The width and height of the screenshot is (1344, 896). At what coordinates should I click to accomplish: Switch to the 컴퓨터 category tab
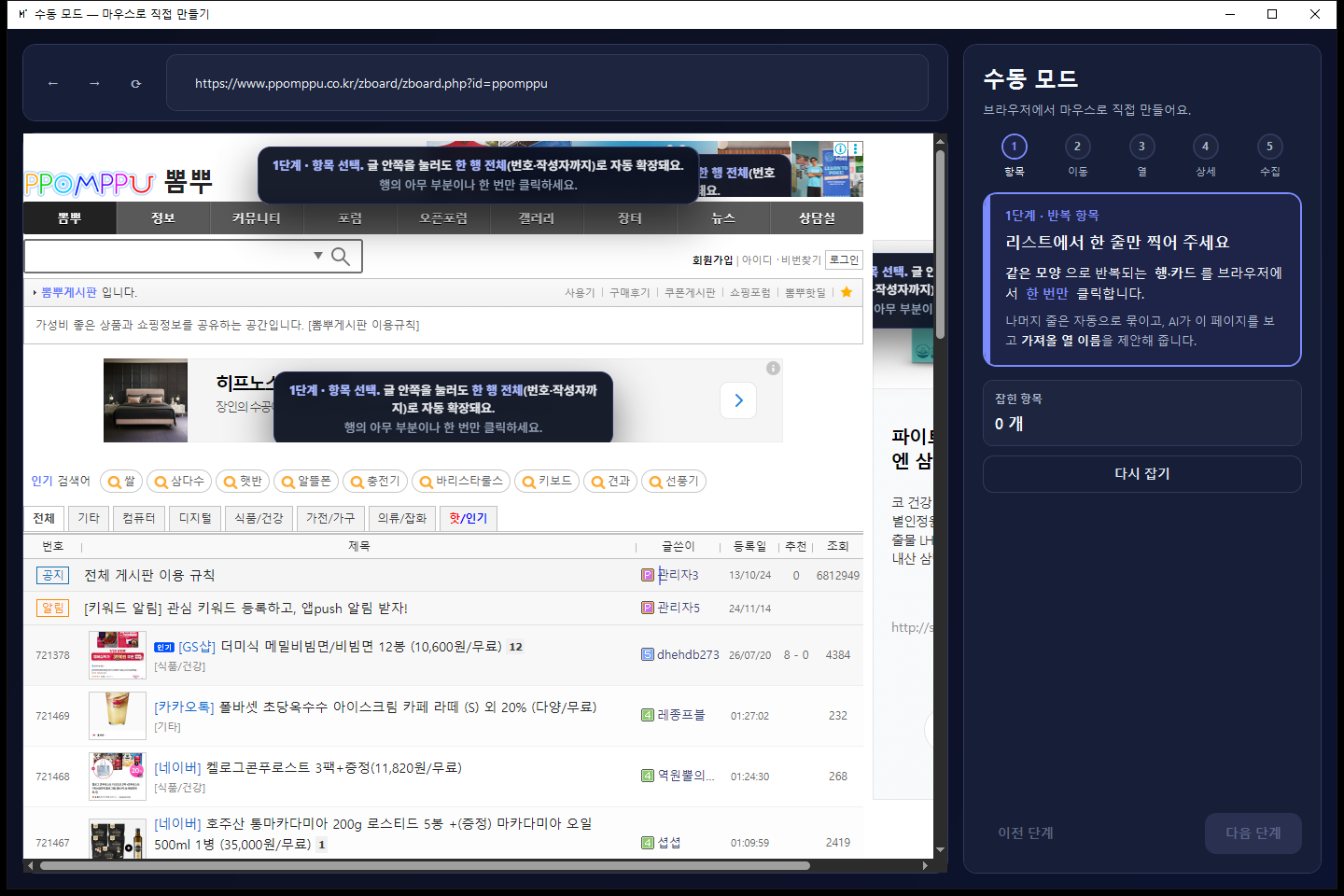(139, 519)
